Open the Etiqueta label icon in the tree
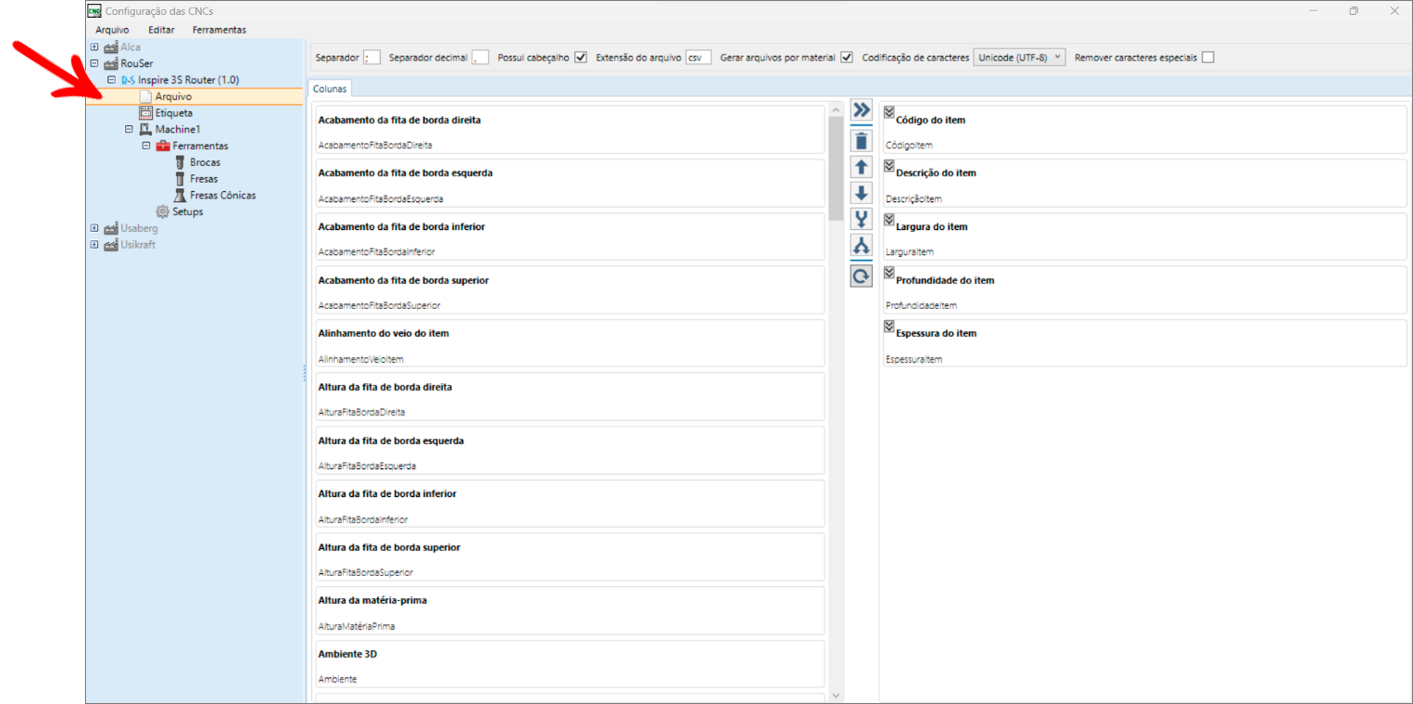Screen dimensions: 1413x704 [x=145, y=113]
